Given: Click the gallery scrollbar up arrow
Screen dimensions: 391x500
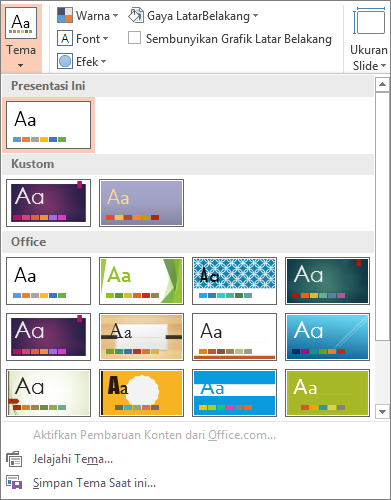Looking at the screenshot, I should click(x=382, y=84).
